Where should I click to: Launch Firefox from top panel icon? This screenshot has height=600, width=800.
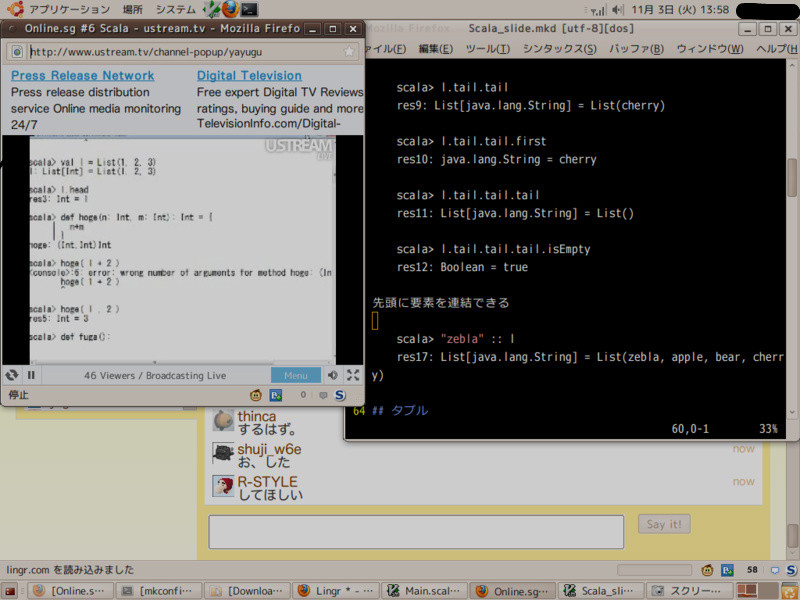pos(230,9)
